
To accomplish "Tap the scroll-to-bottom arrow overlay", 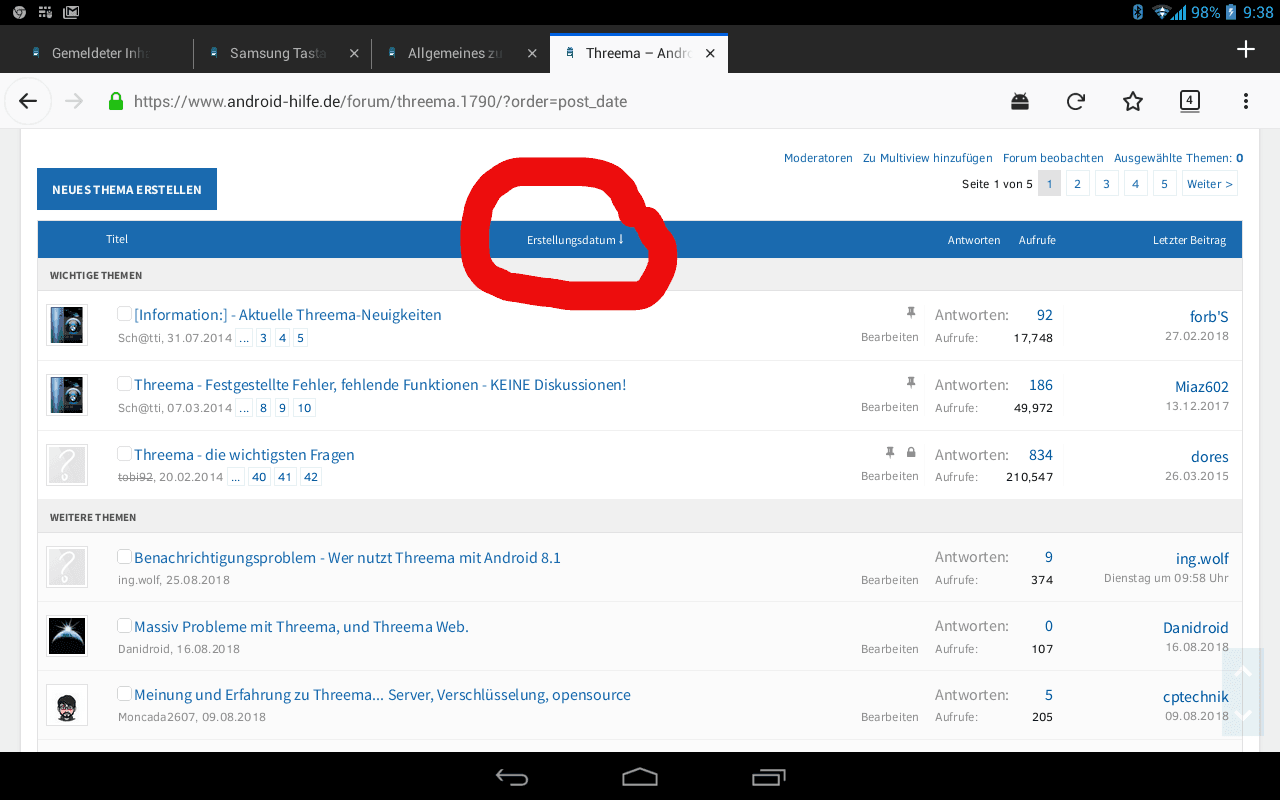I will (1243, 714).
